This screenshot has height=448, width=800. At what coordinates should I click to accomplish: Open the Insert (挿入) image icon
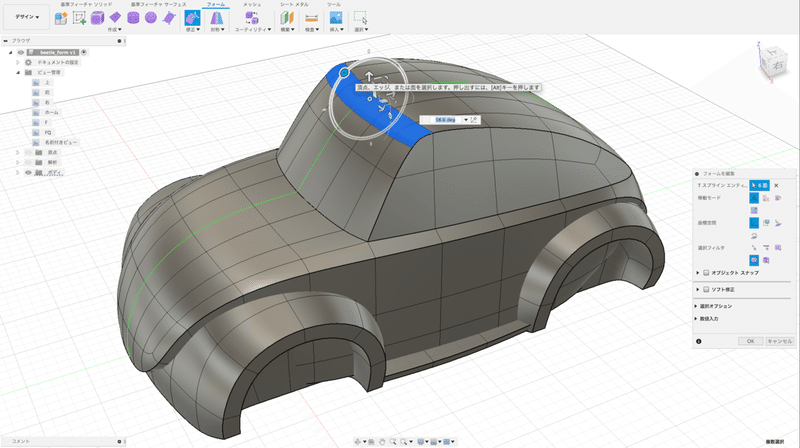click(335, 18)
